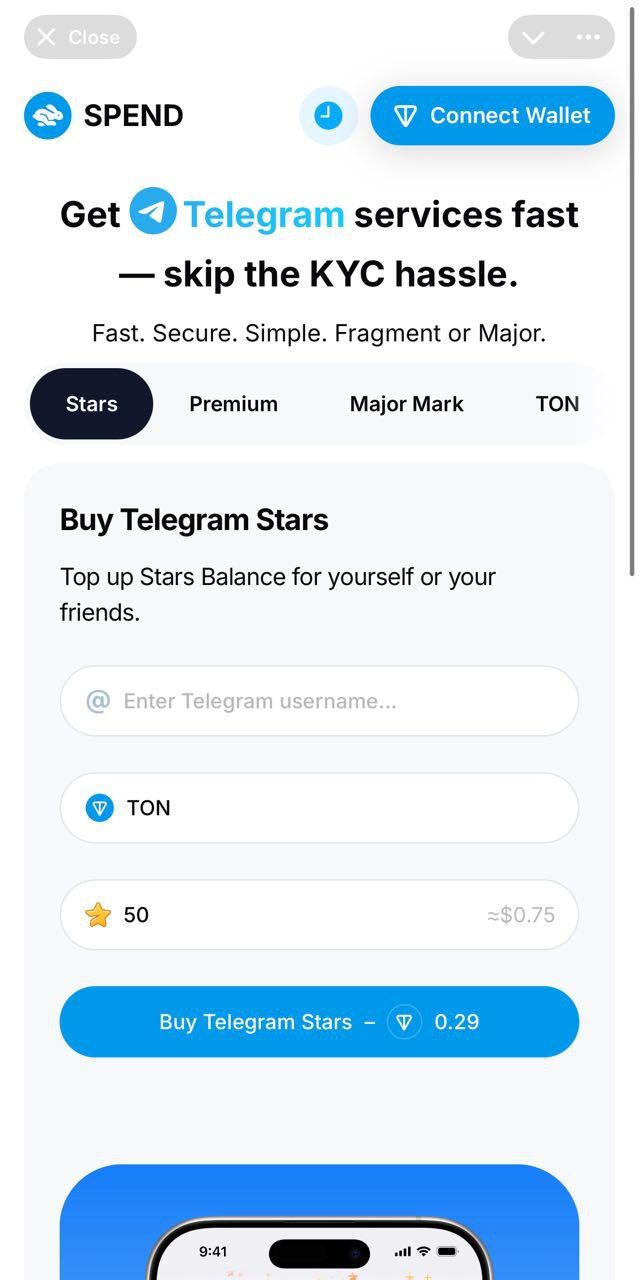Select the TON tab

click(557, 403)
